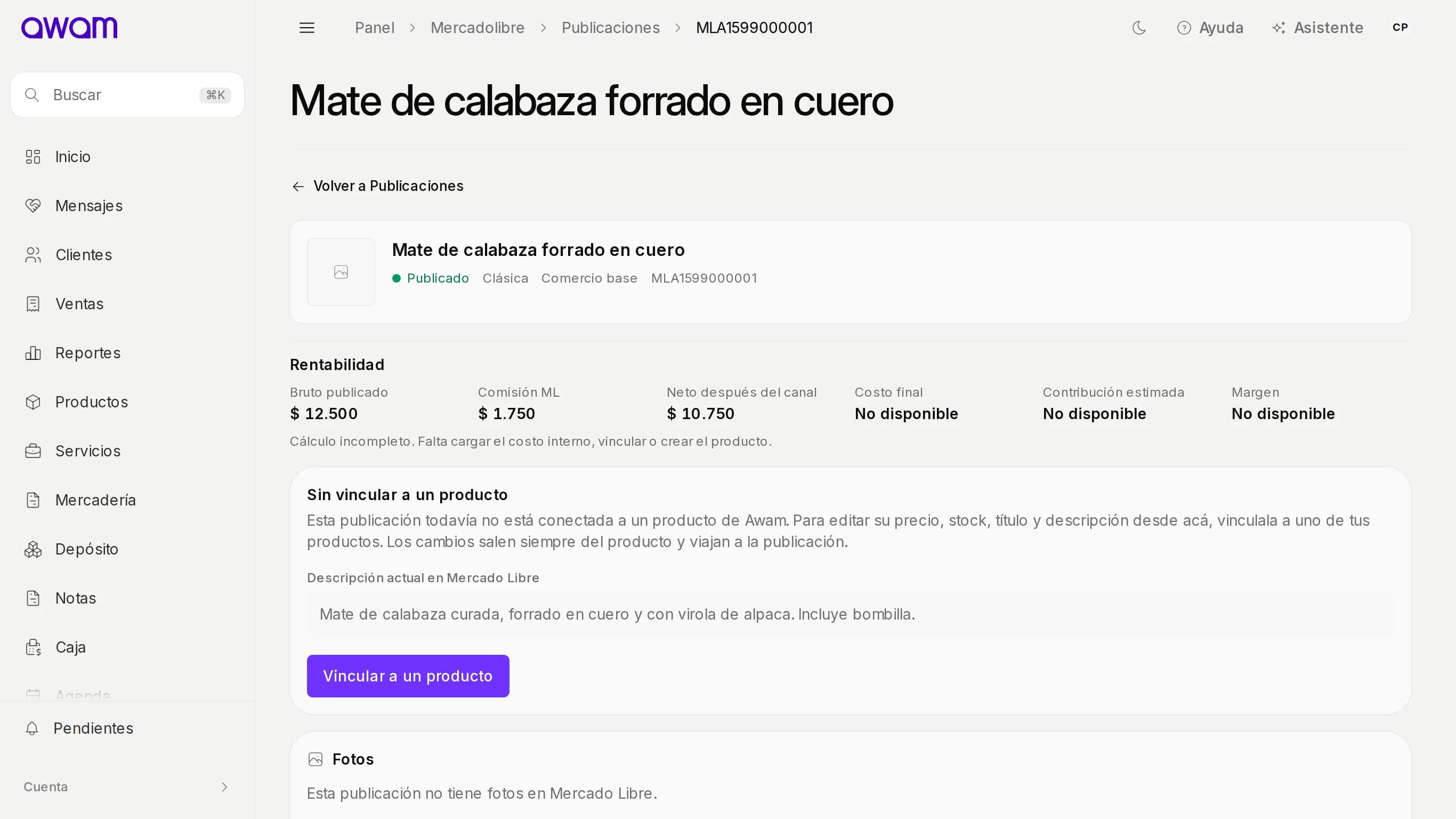Navigate to Mercadolibre breadcrumb
This screenshot has height=819, width=1456.
tap(477, 28)
